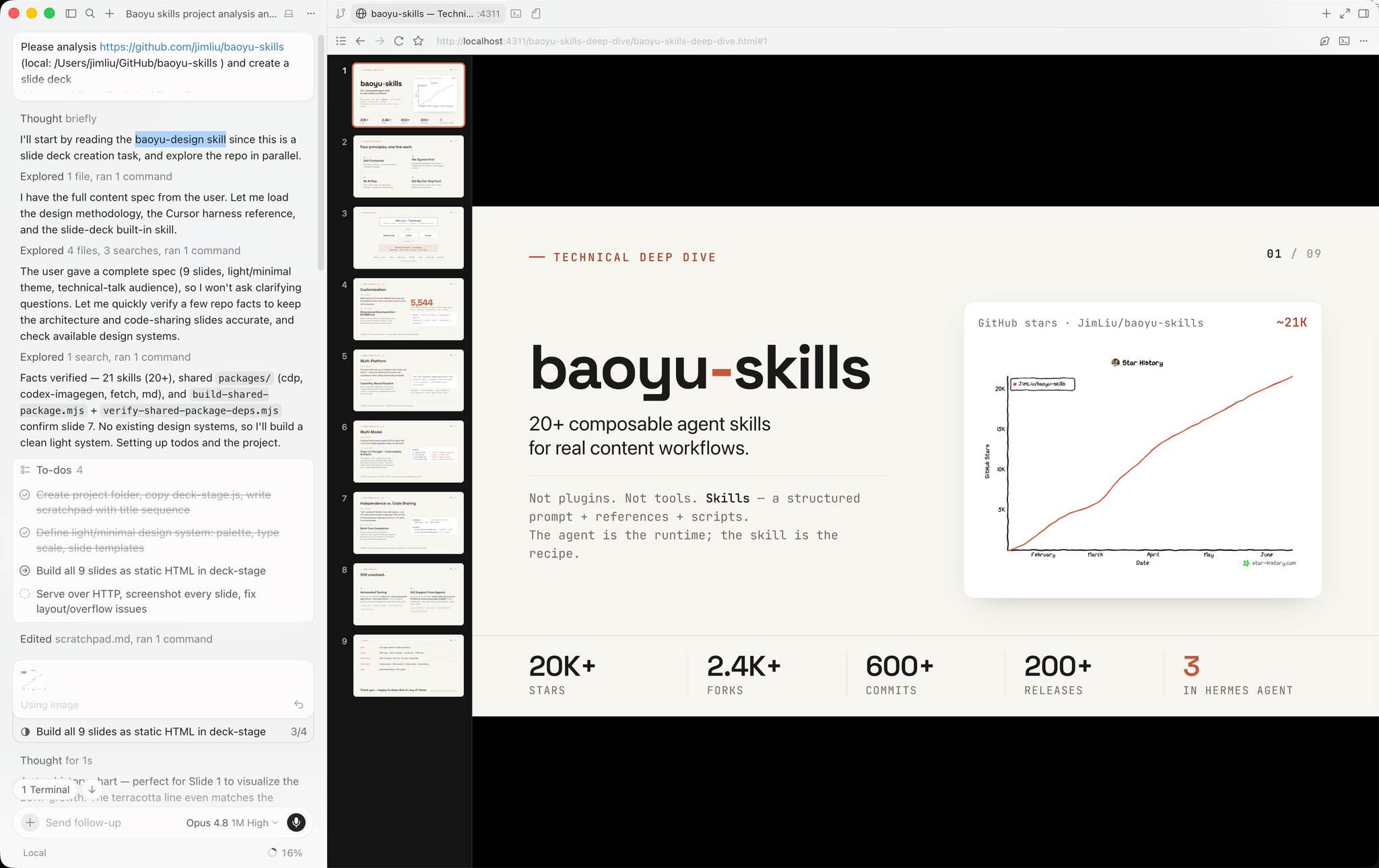Select slide 6 'Multi-Model' thumbnail
Viewport: 1379px width, 868px height.
tap(408, 452)
